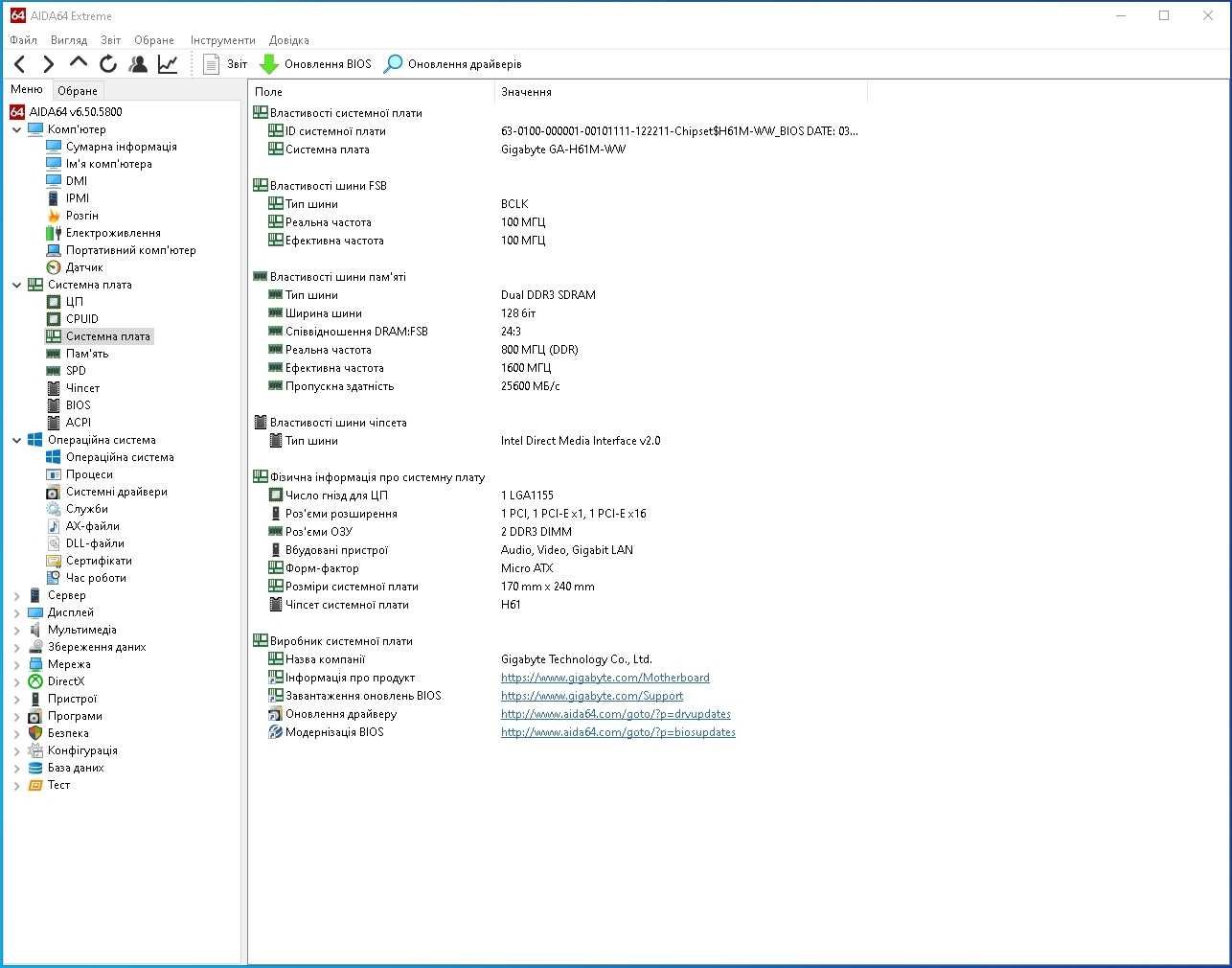Viewport: 1232px width, 968px height.
Task: Expand the Безпека tree node
Action: [x=16, y=733]
